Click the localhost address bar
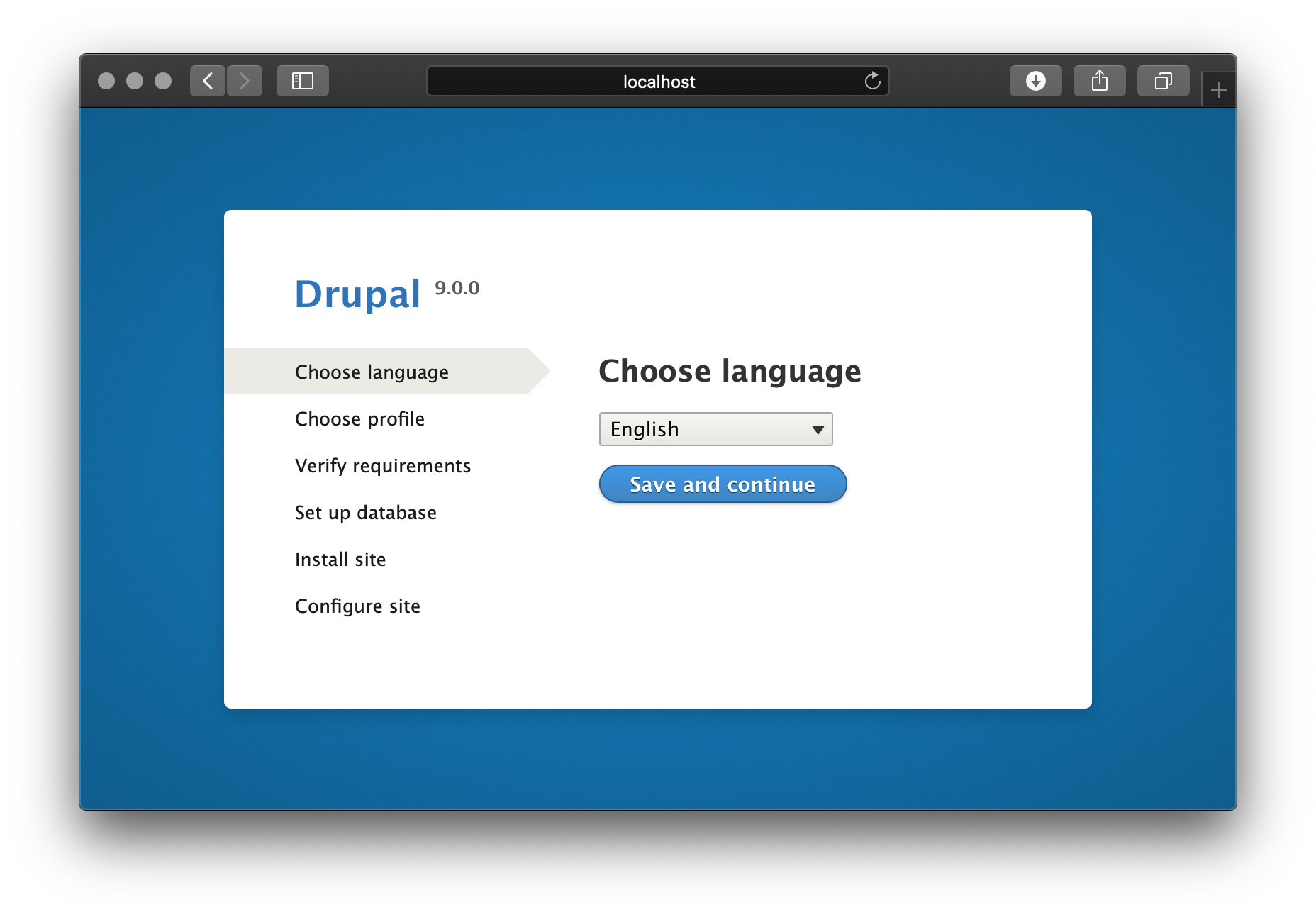This screenshot has height=915, width=1316. (x=658, y=82)
